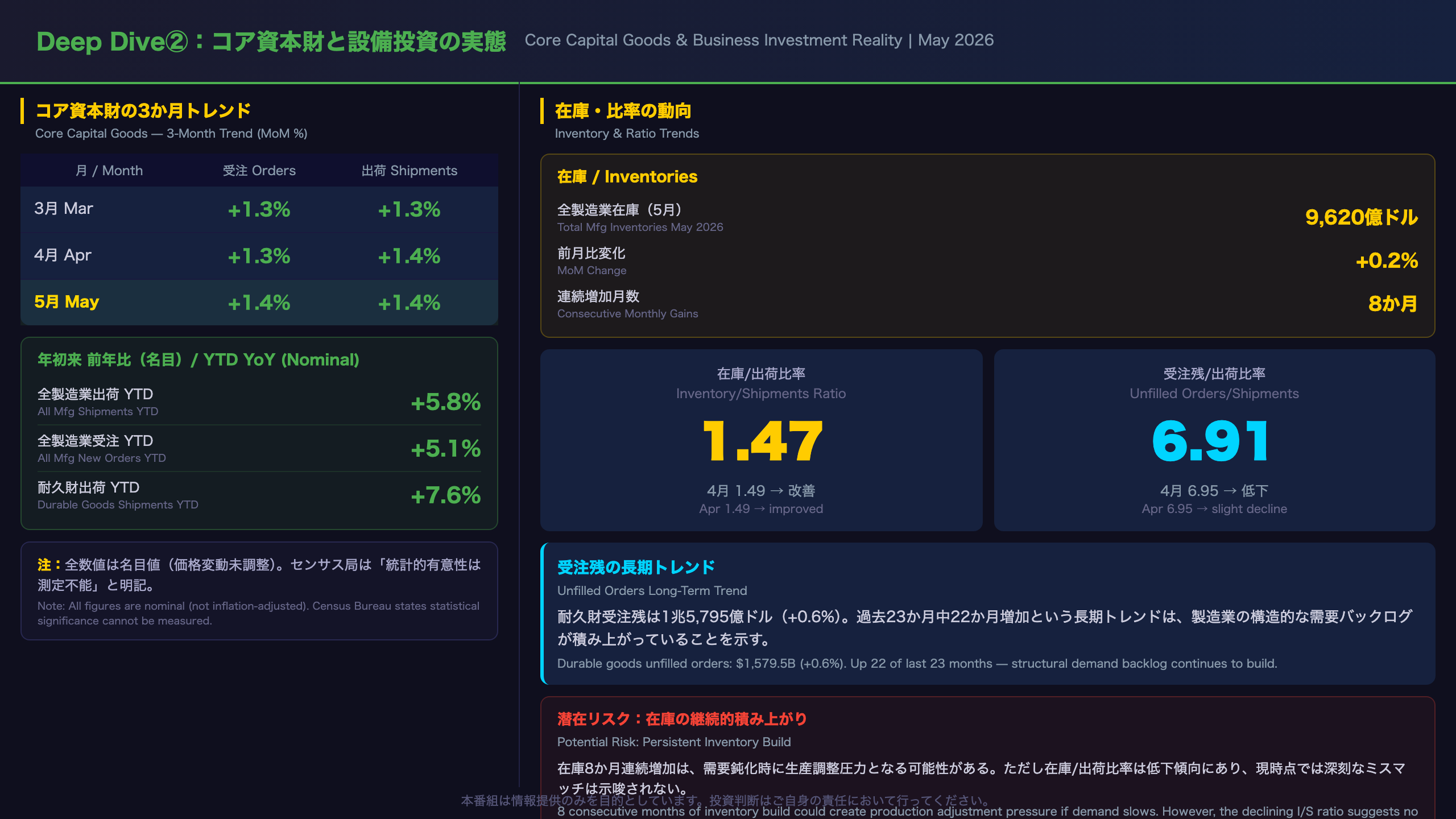Click paragraph starting '在庫8か月連続増加は'
Image resolution: width=1456 pixels, height=819 pixels.
(981, 779)
